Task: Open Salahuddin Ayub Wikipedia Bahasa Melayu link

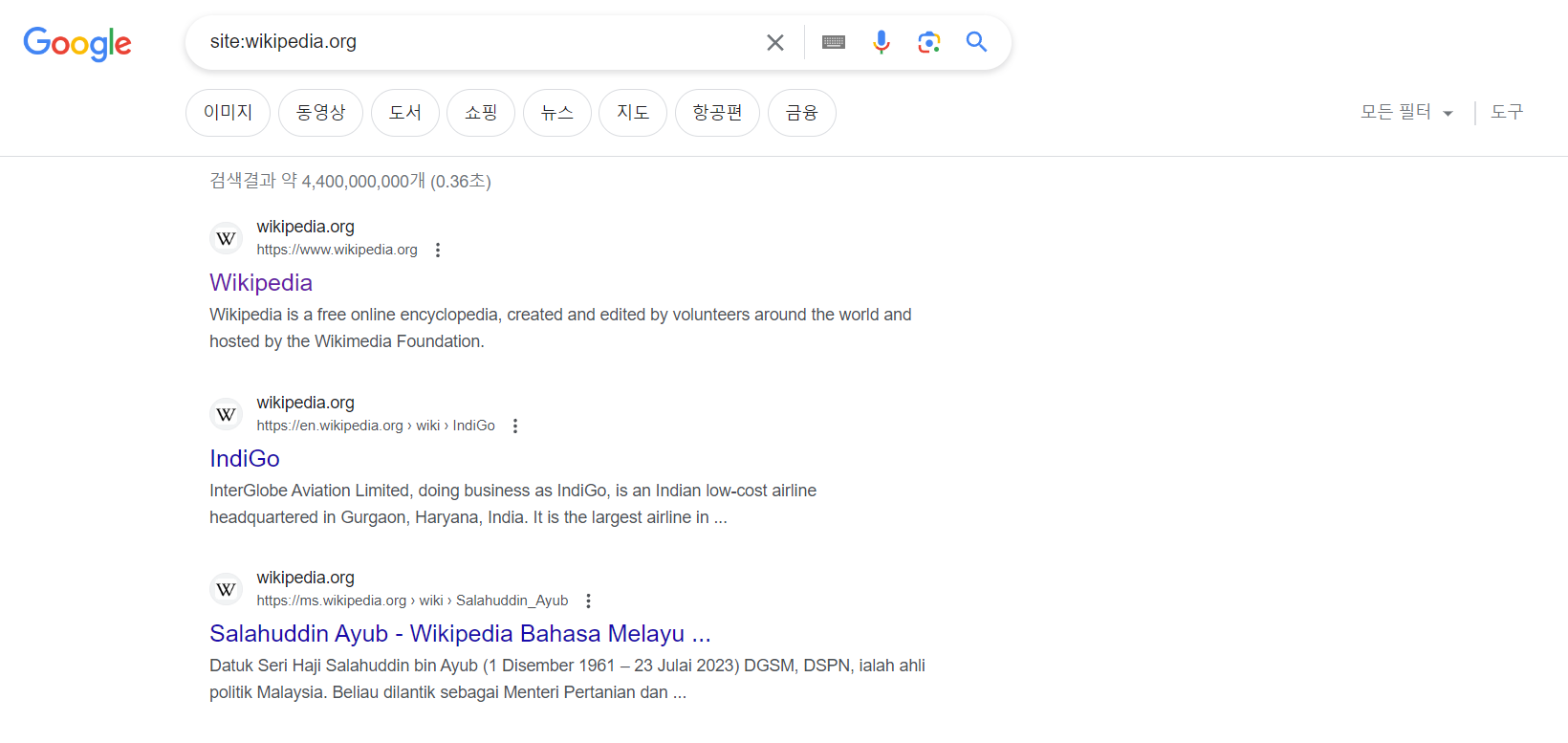Action: coord(460,634)
